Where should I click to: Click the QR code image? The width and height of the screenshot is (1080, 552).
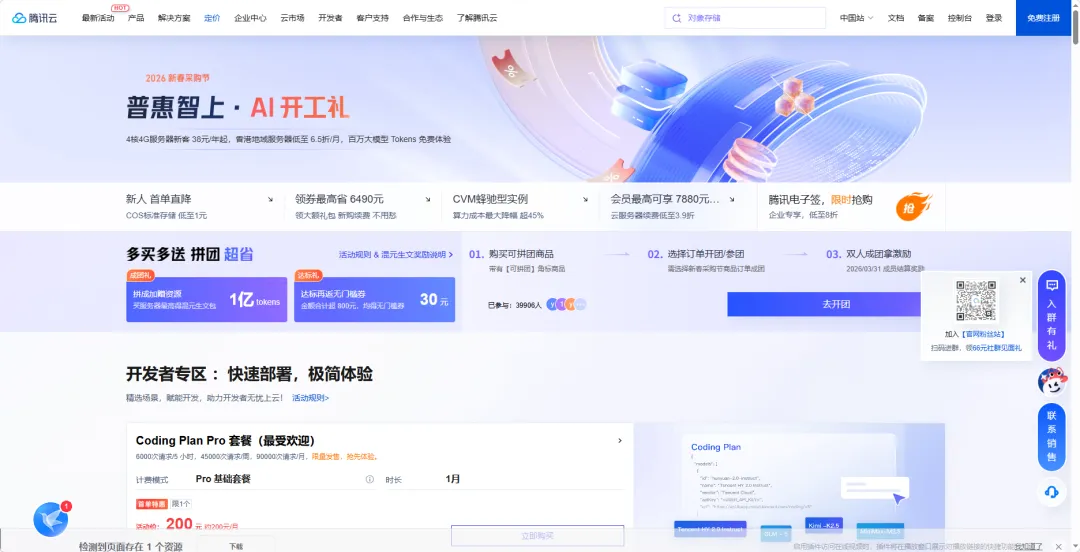976,300
